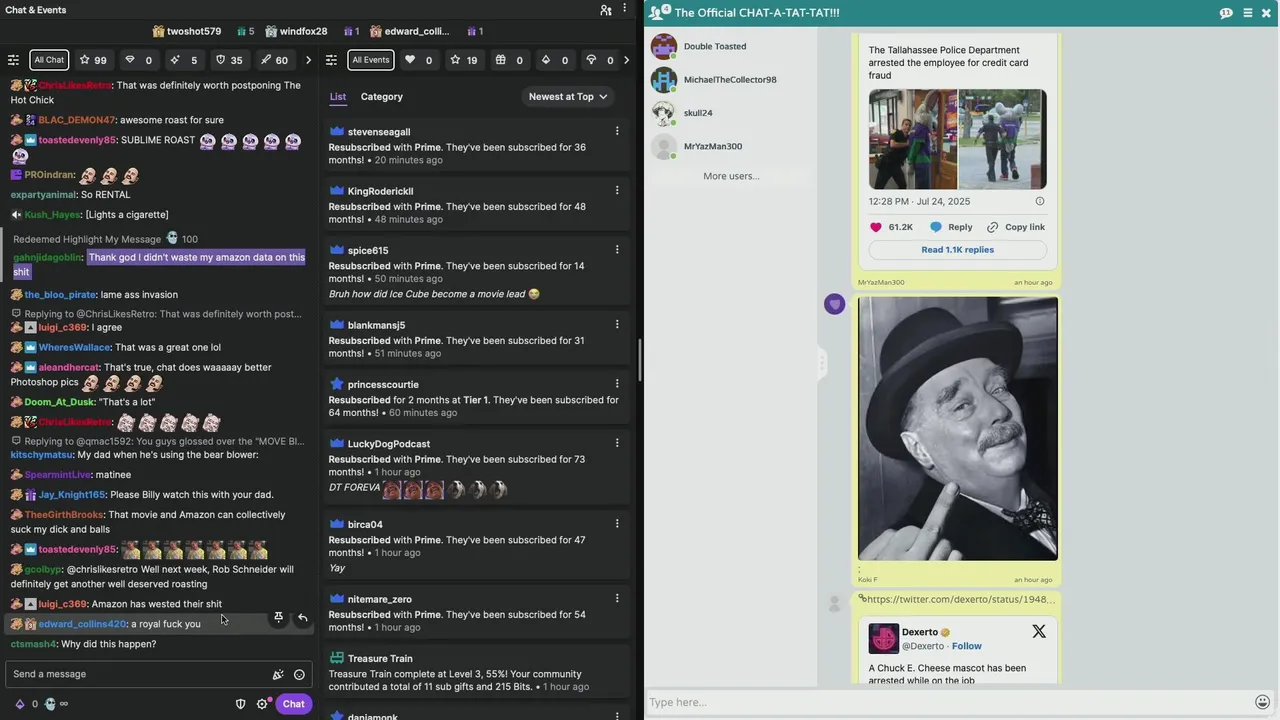The height and width of the screenshot is (720, 1280).
Task: Toggle the star filter showing 99
Action: (x=93, y=60)
